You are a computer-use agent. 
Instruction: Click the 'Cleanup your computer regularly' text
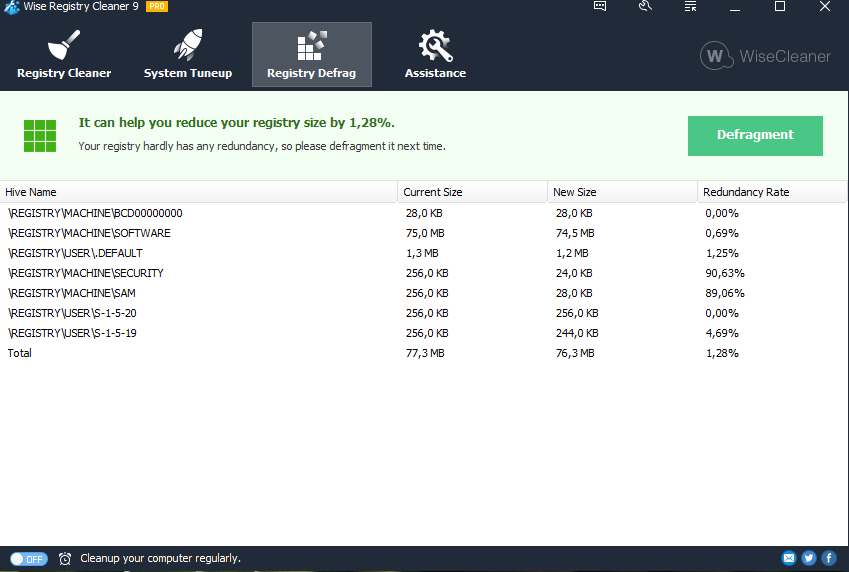pos(160,558)
